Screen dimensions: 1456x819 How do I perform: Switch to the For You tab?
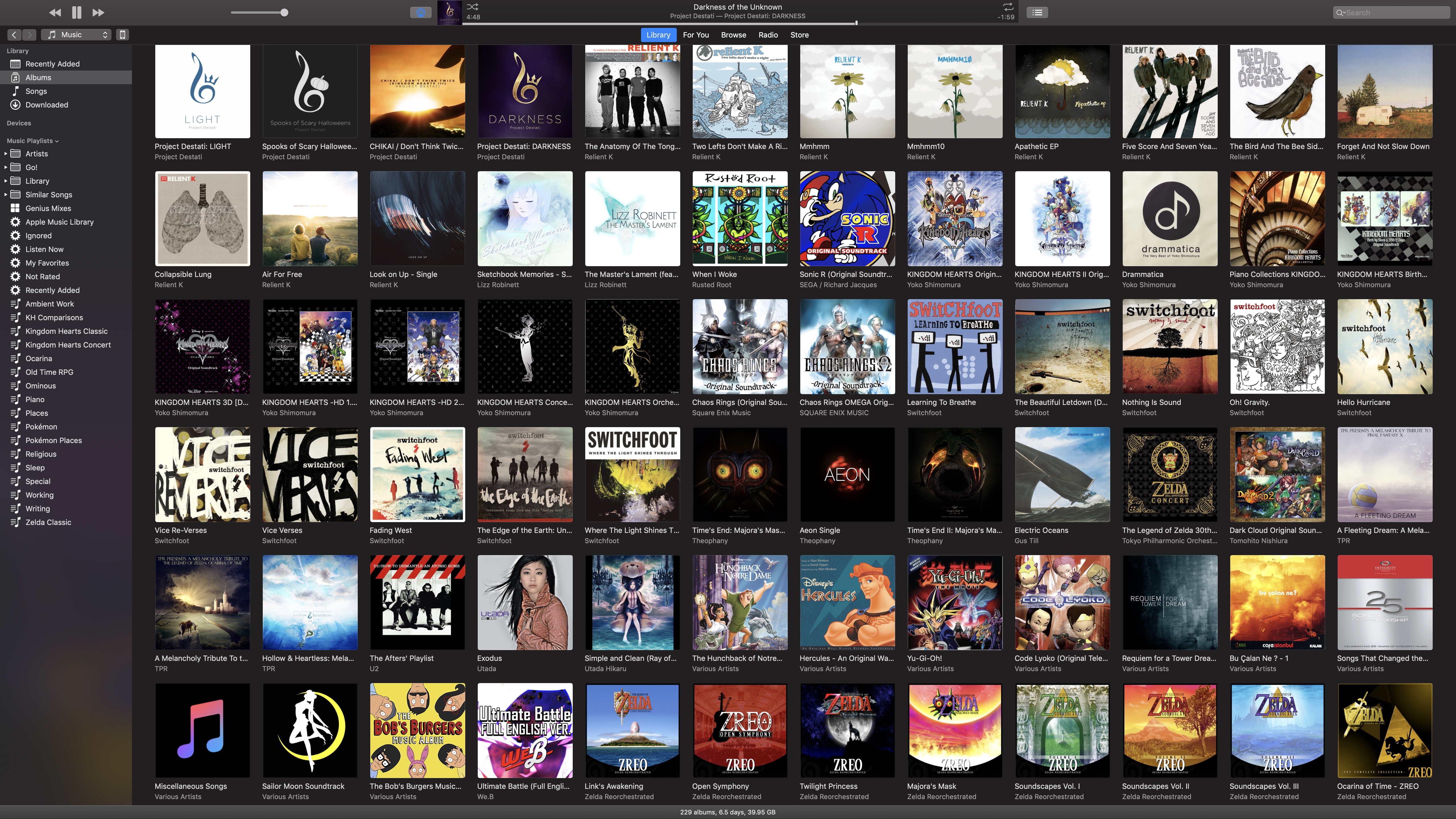click(695, 35)
